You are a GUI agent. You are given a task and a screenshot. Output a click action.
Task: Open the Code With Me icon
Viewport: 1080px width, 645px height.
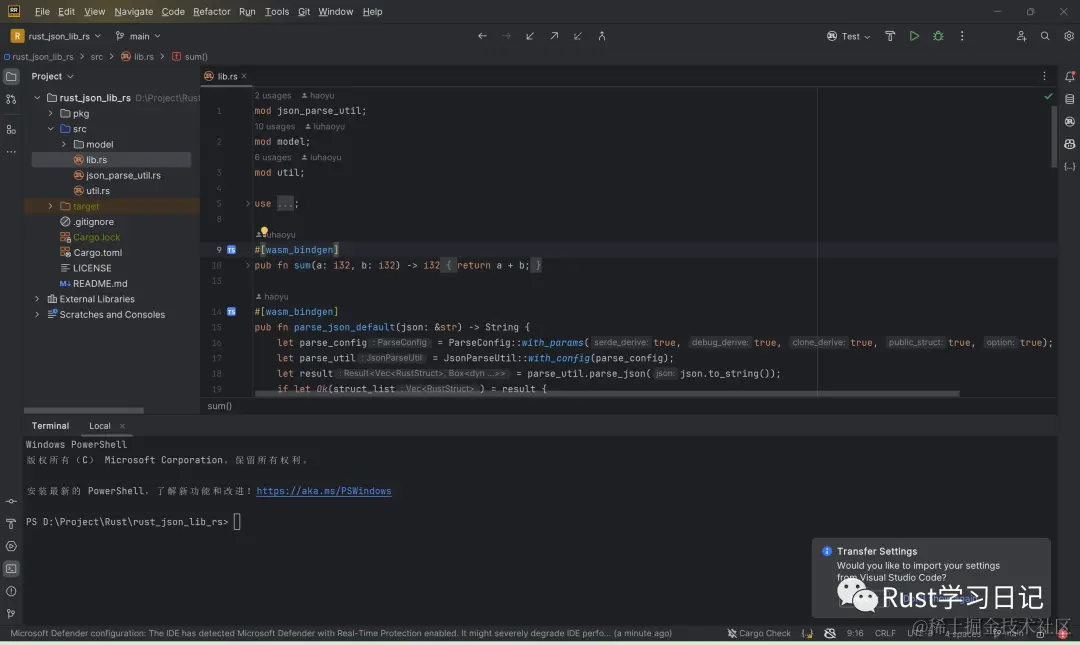point(1021,36)
